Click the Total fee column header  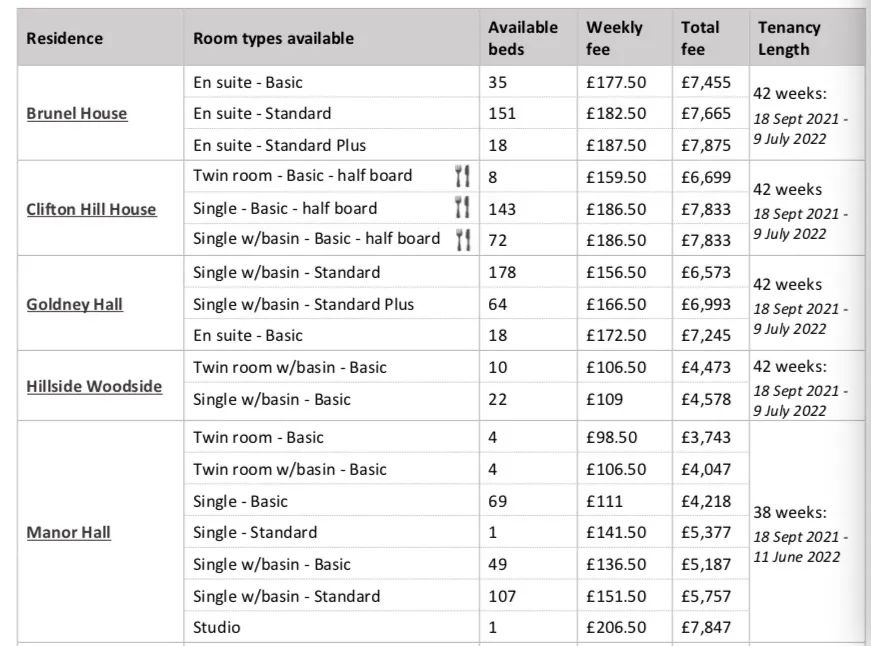coord(700,38)
